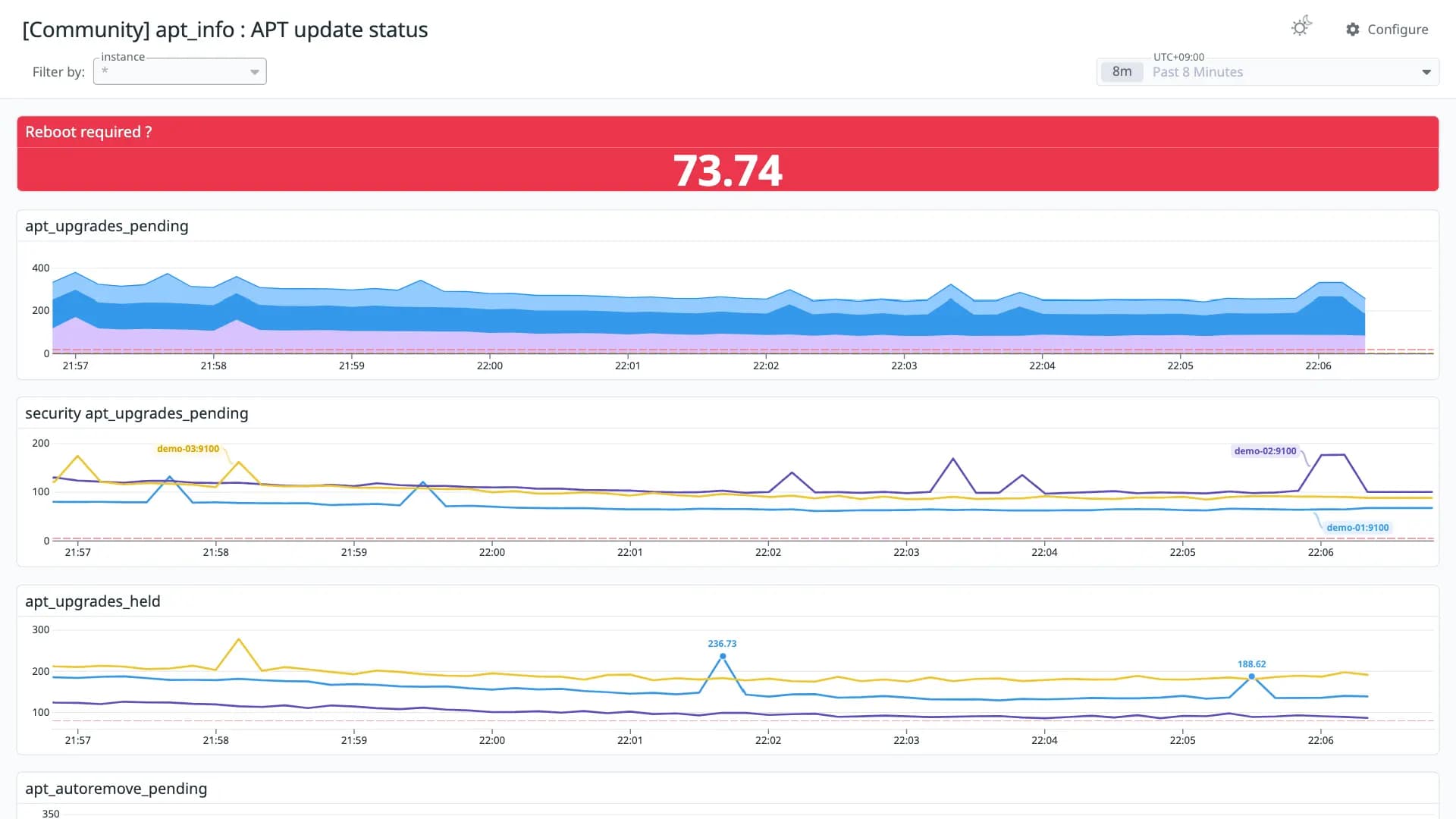Click the apt_upgrades_pending panel title
Image resolution: width=1456 pixels, height=819 pixels.
point(107,226)
